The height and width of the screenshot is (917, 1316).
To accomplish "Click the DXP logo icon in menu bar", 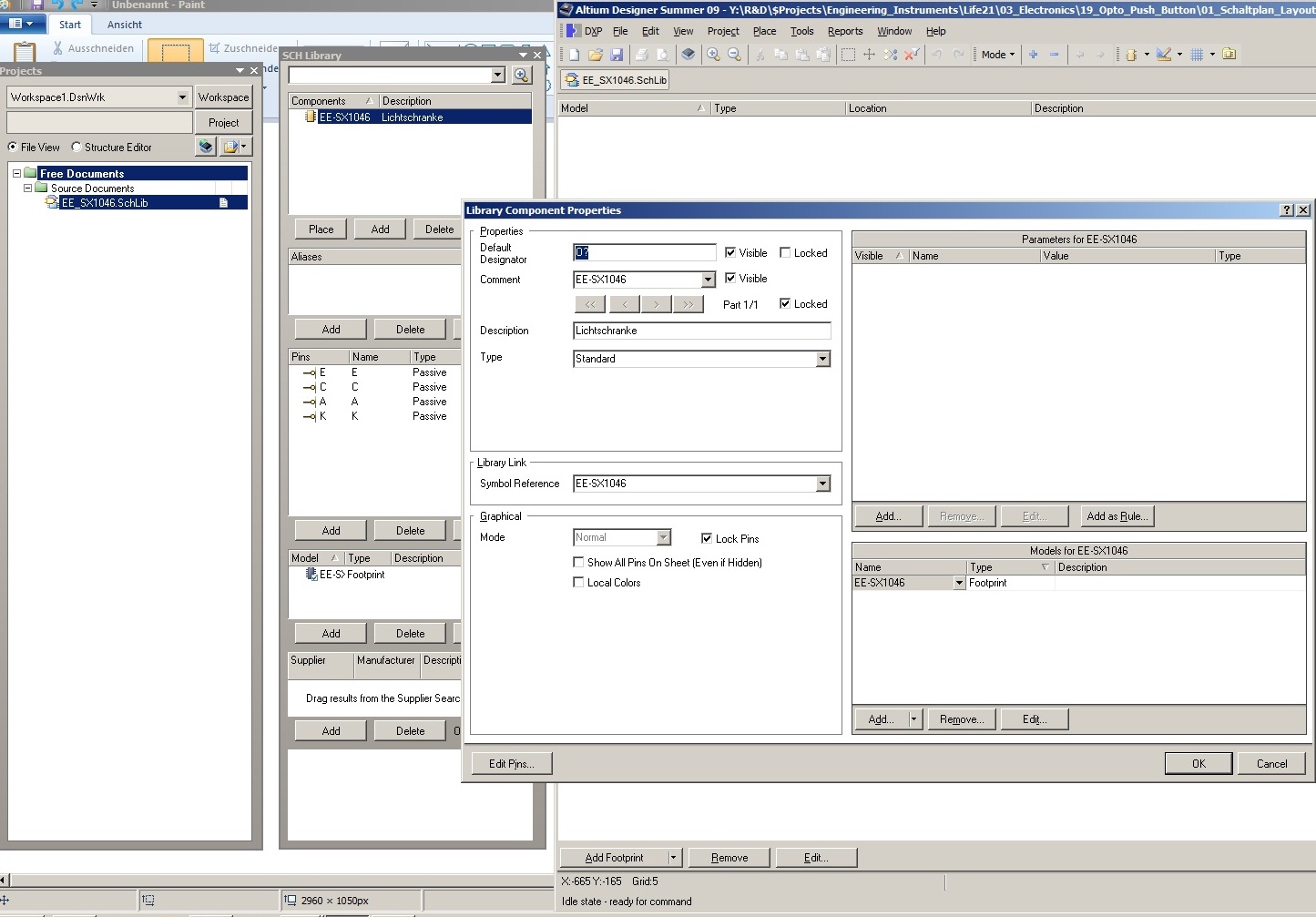I will click(x=572, y=31).
